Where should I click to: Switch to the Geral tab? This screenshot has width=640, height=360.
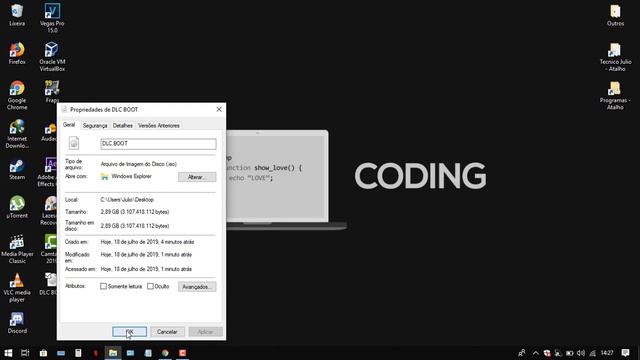coord(69,125)
